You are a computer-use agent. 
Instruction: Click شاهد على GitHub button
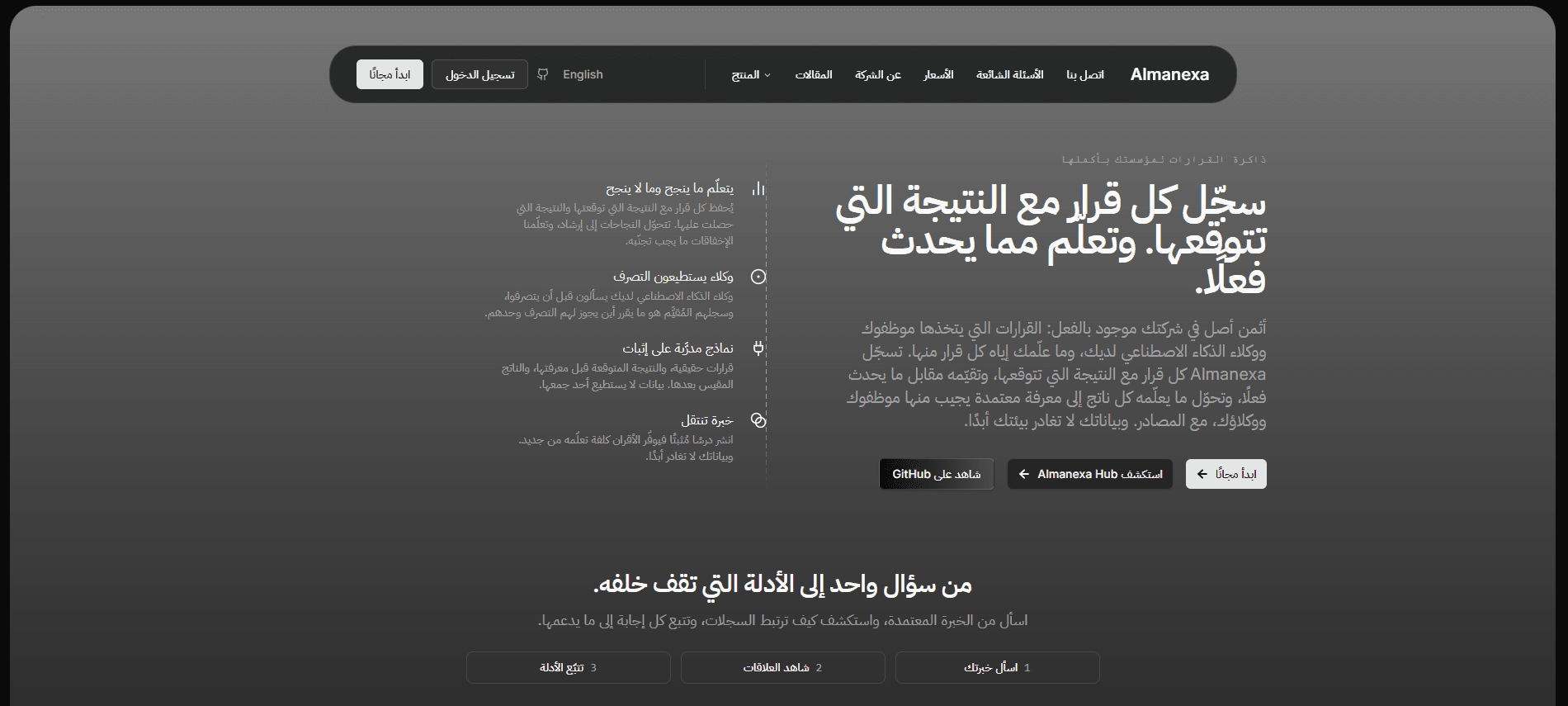coord(937,474)
